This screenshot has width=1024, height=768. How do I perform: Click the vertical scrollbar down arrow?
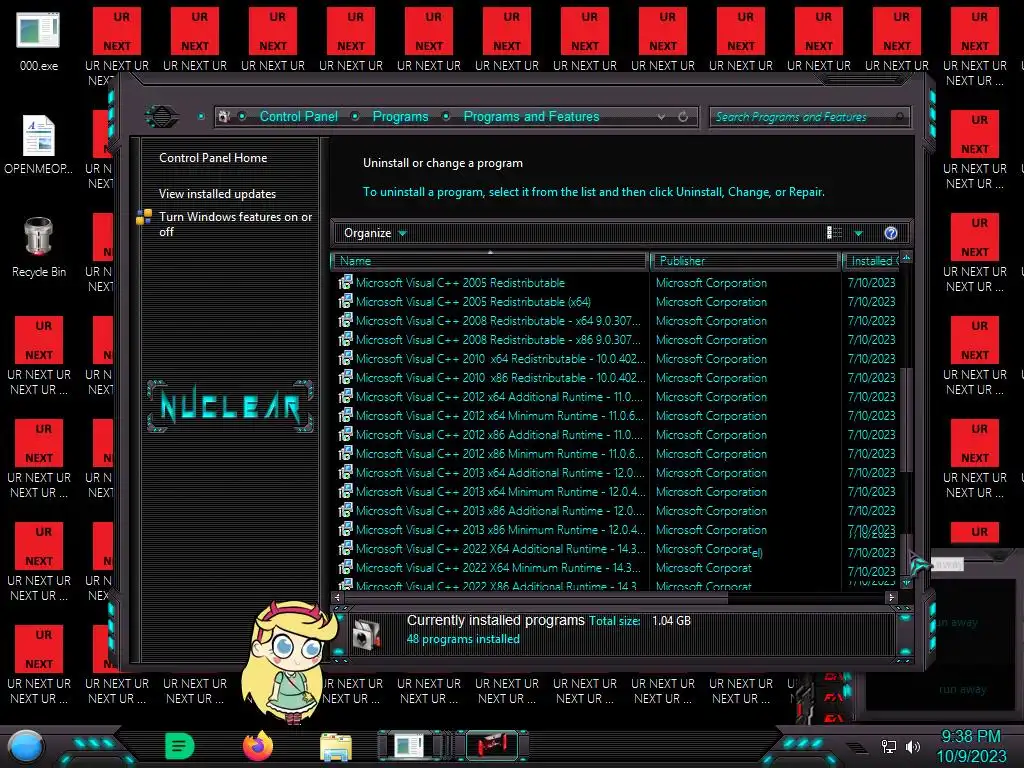click(x=906, y=581)
